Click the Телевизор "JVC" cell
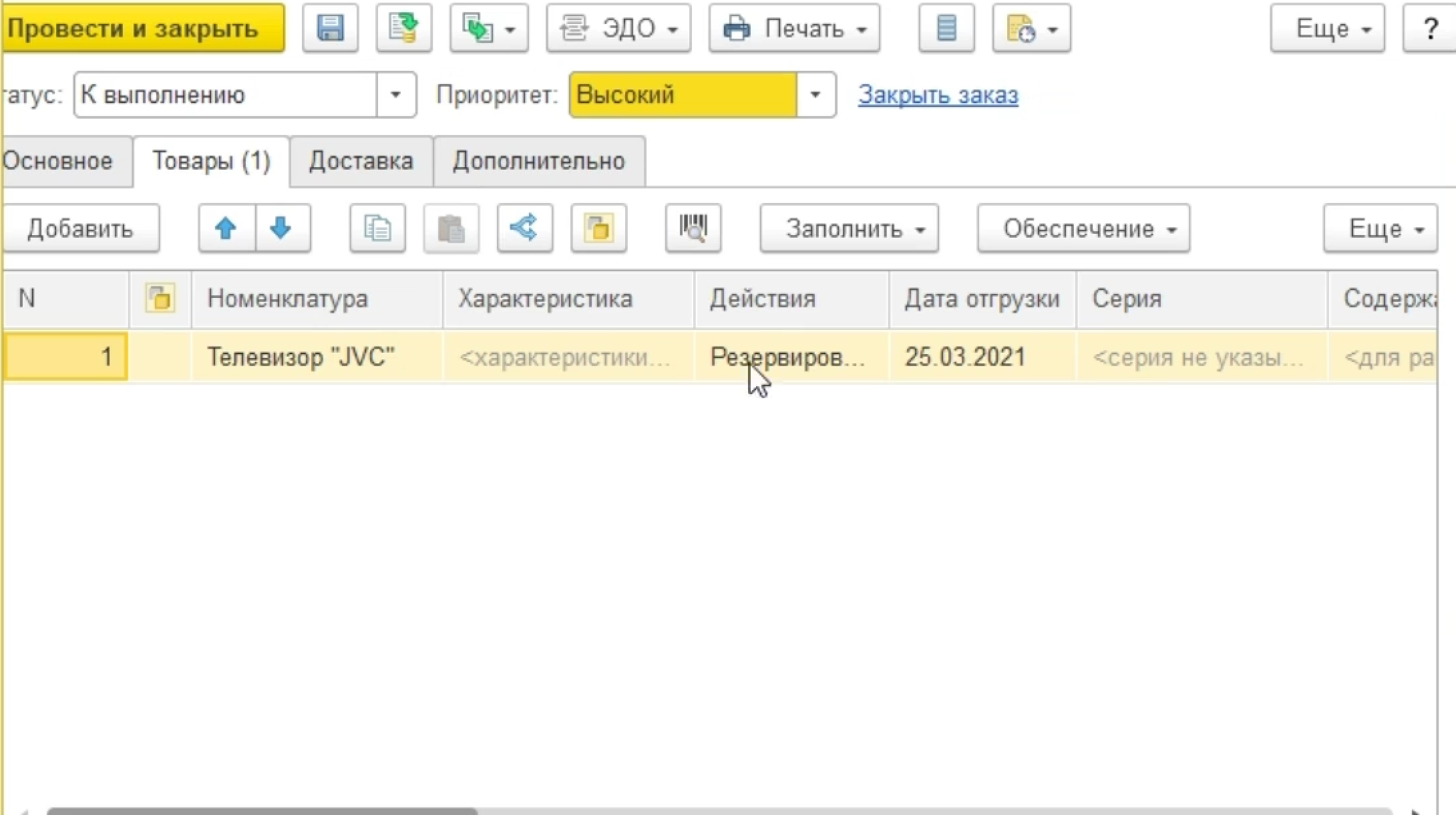 [x=317, y=357]
